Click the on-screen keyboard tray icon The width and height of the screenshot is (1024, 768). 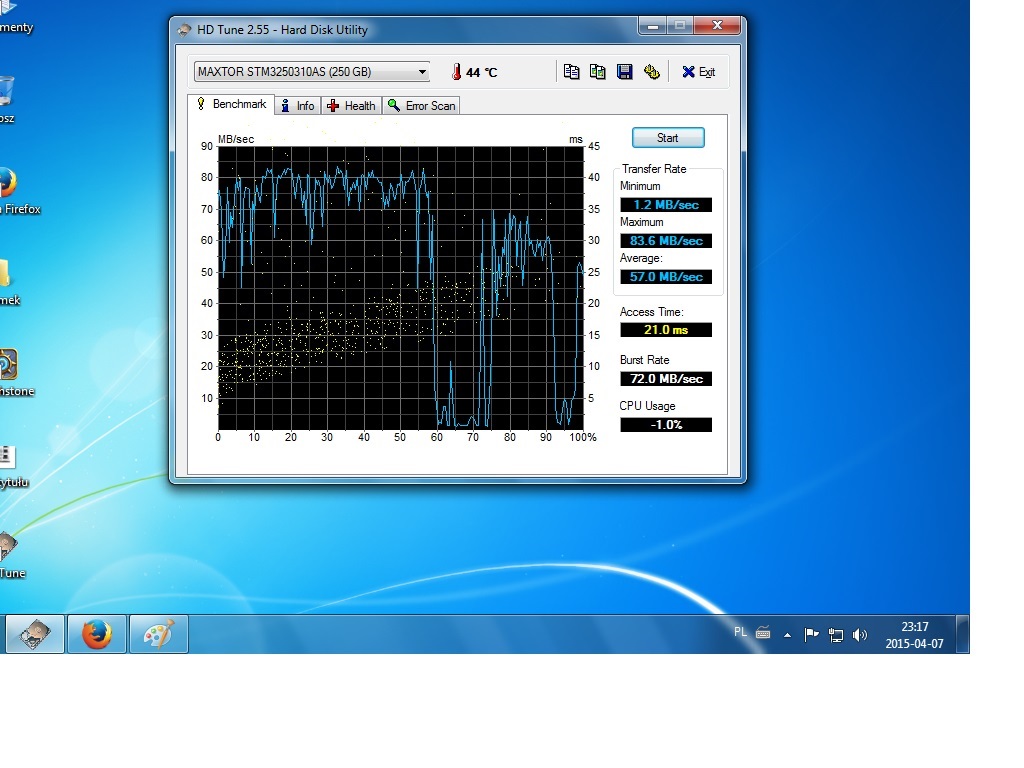pos(763,632)
